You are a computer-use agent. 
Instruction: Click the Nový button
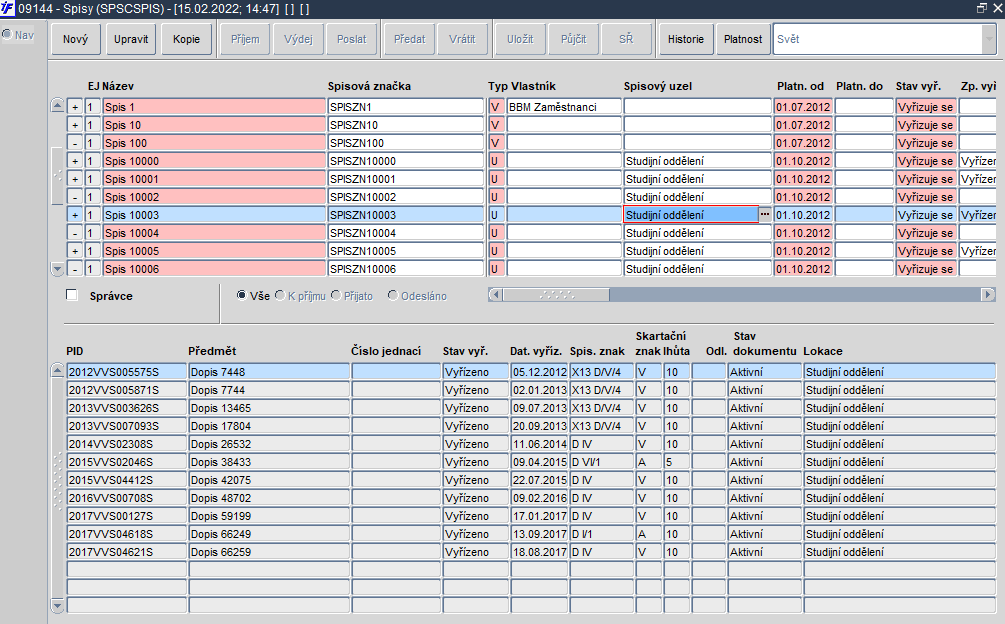click(76, 39)
